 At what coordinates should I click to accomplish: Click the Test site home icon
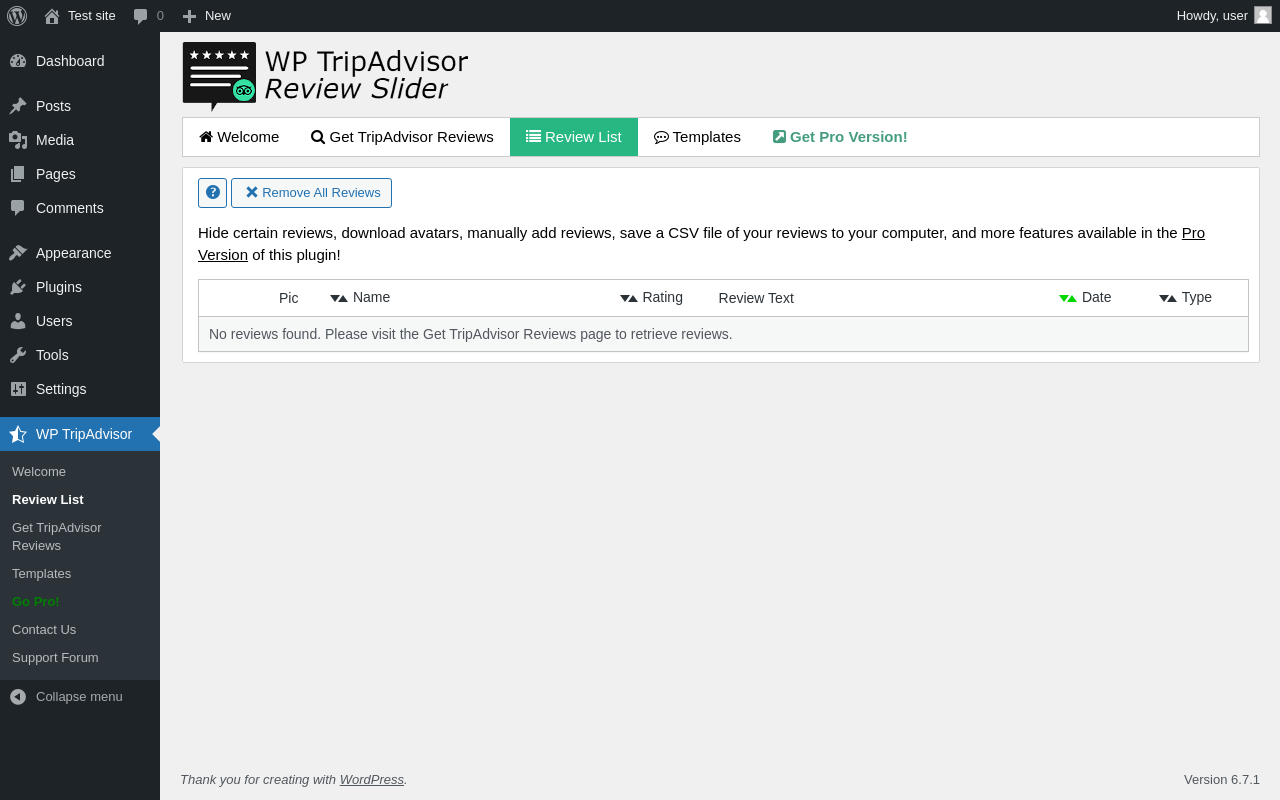click(x=52, y=16)
